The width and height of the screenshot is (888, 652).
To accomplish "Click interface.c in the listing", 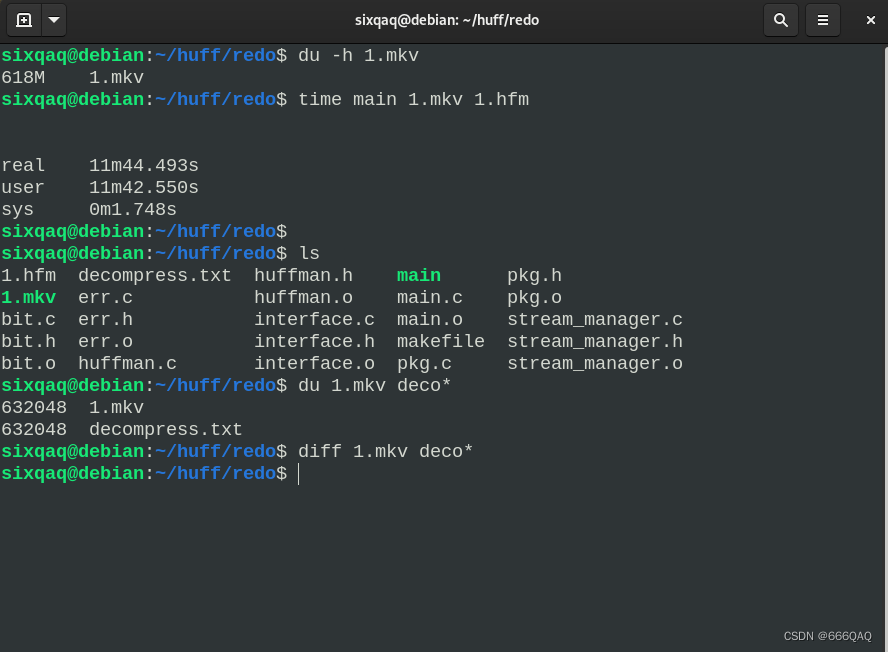I will [314, 319].
